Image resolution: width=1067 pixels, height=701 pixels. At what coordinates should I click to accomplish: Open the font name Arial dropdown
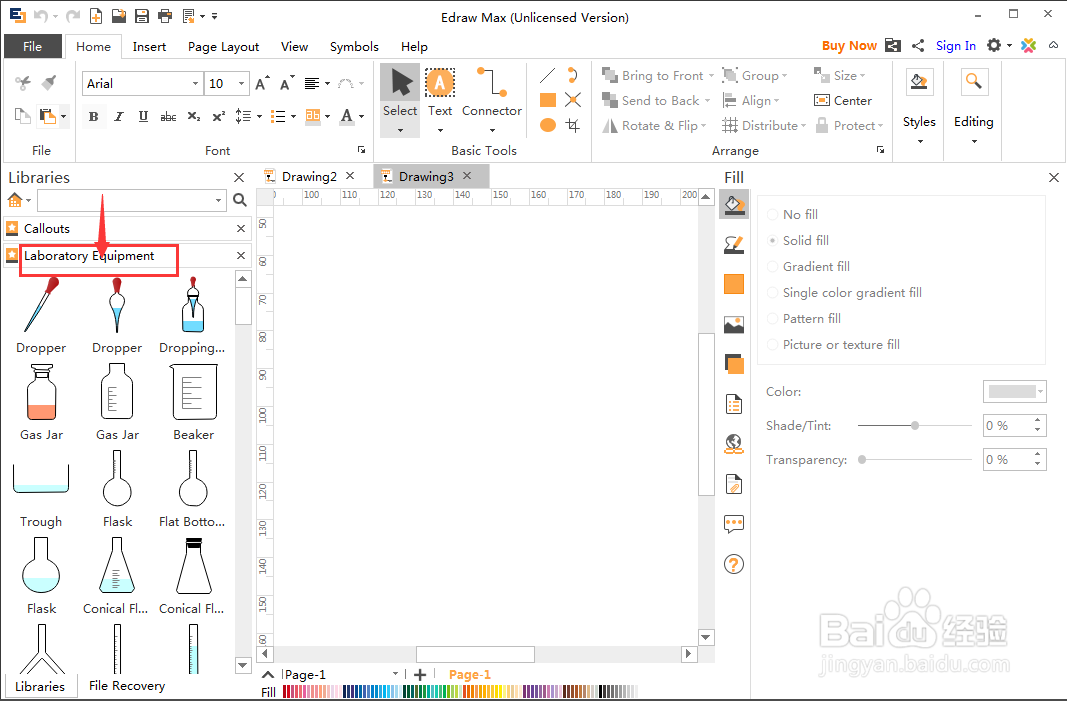[x=195, y=84]
